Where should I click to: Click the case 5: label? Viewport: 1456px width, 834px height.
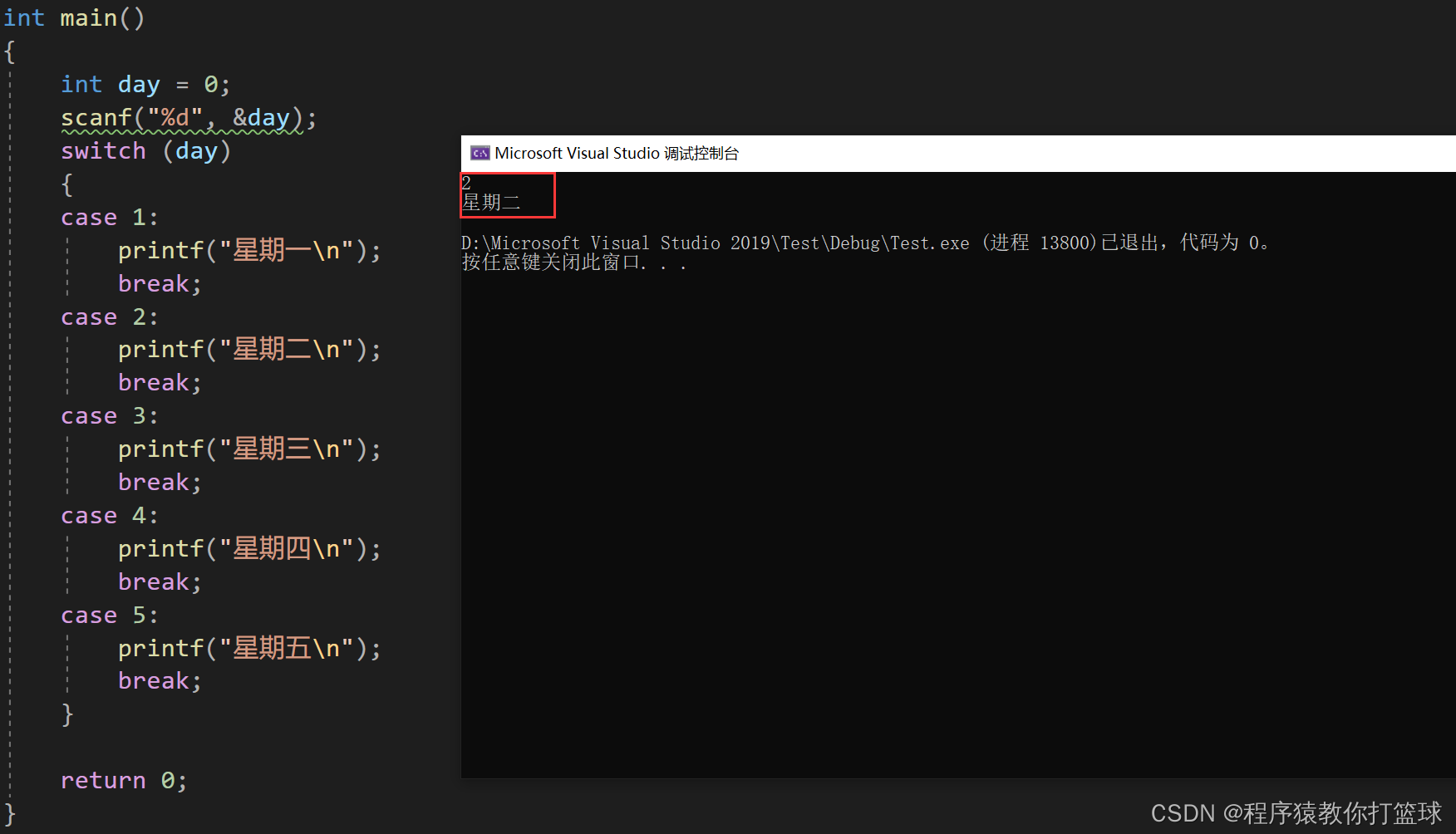[x=109, y=615]
